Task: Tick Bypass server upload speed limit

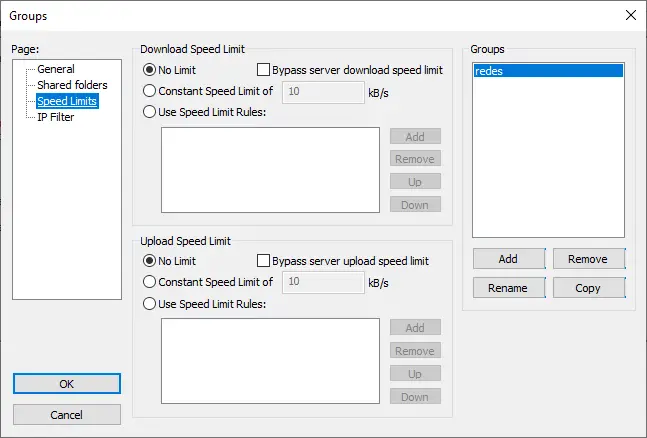Action: click(x=264, y=261)
